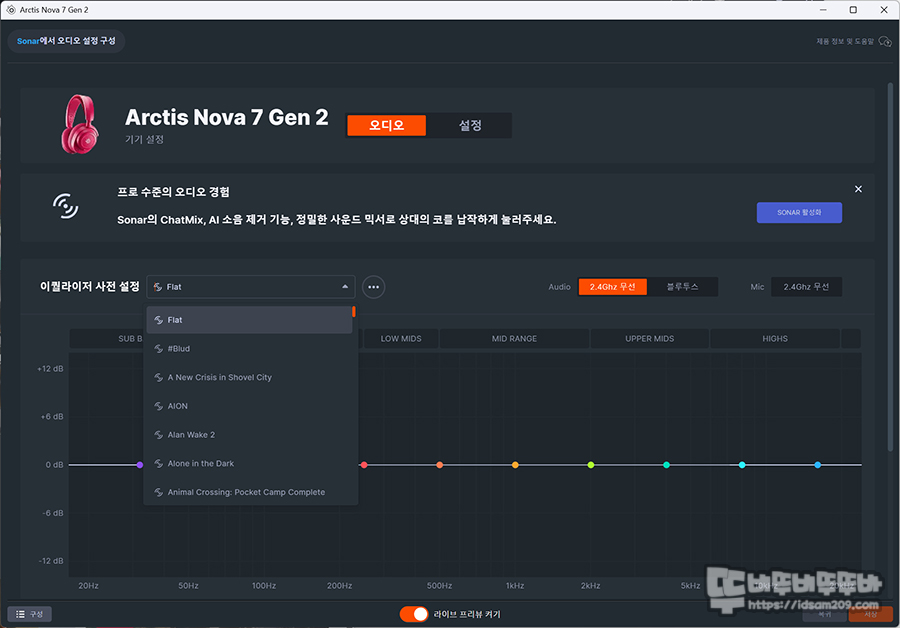Switch to the 오디오 tab
The height and width of the screenshot is (628, 900).
click(386, 125)
